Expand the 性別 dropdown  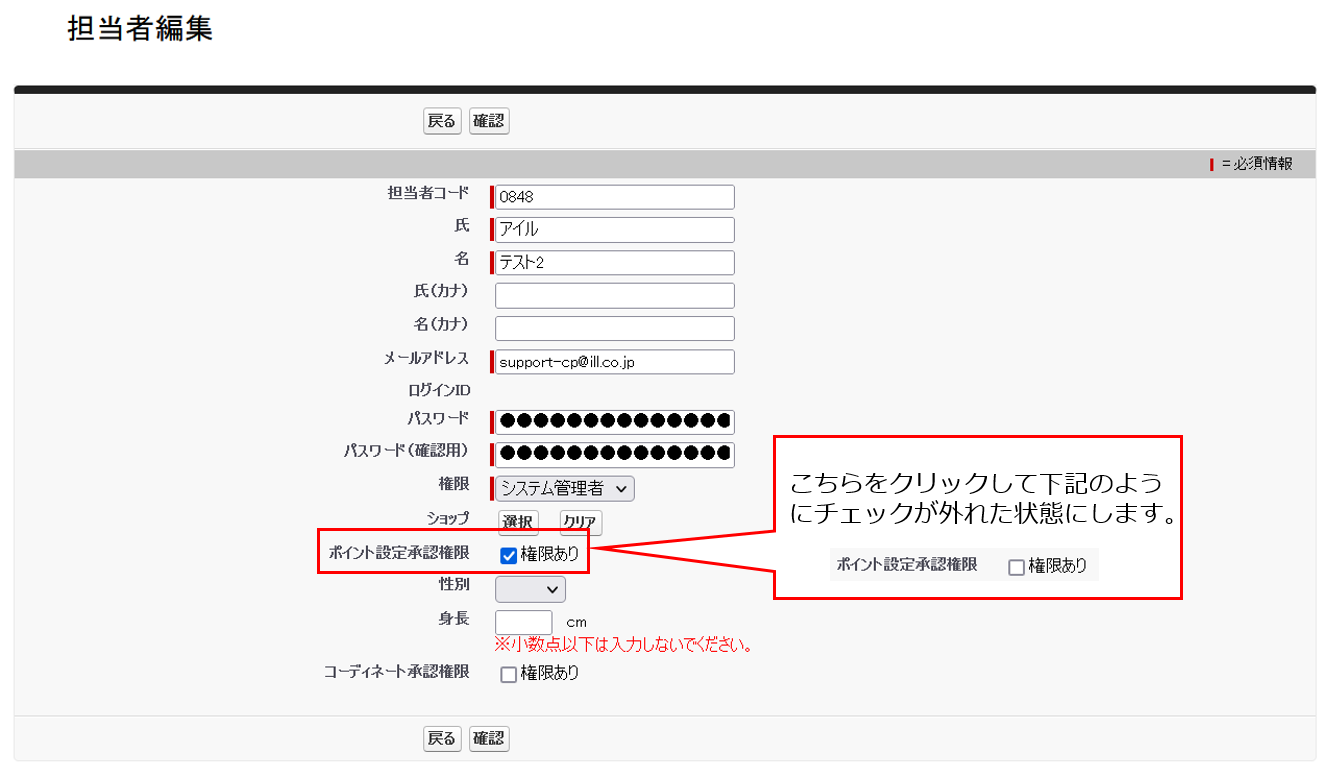click(x=530, y=590)
